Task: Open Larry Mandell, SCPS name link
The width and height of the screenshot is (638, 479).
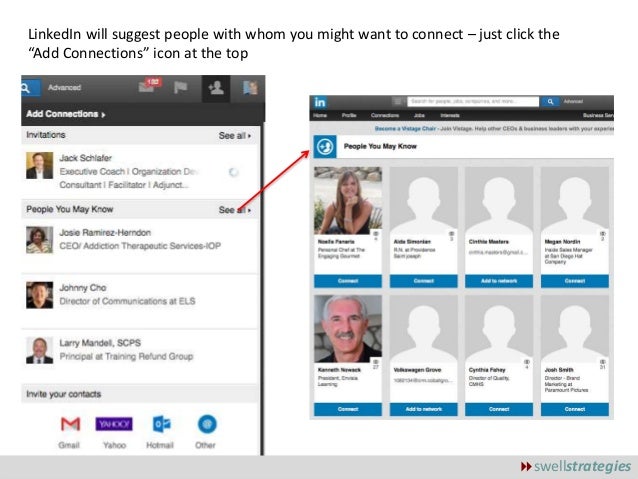Action: click(x=100, y=343)
